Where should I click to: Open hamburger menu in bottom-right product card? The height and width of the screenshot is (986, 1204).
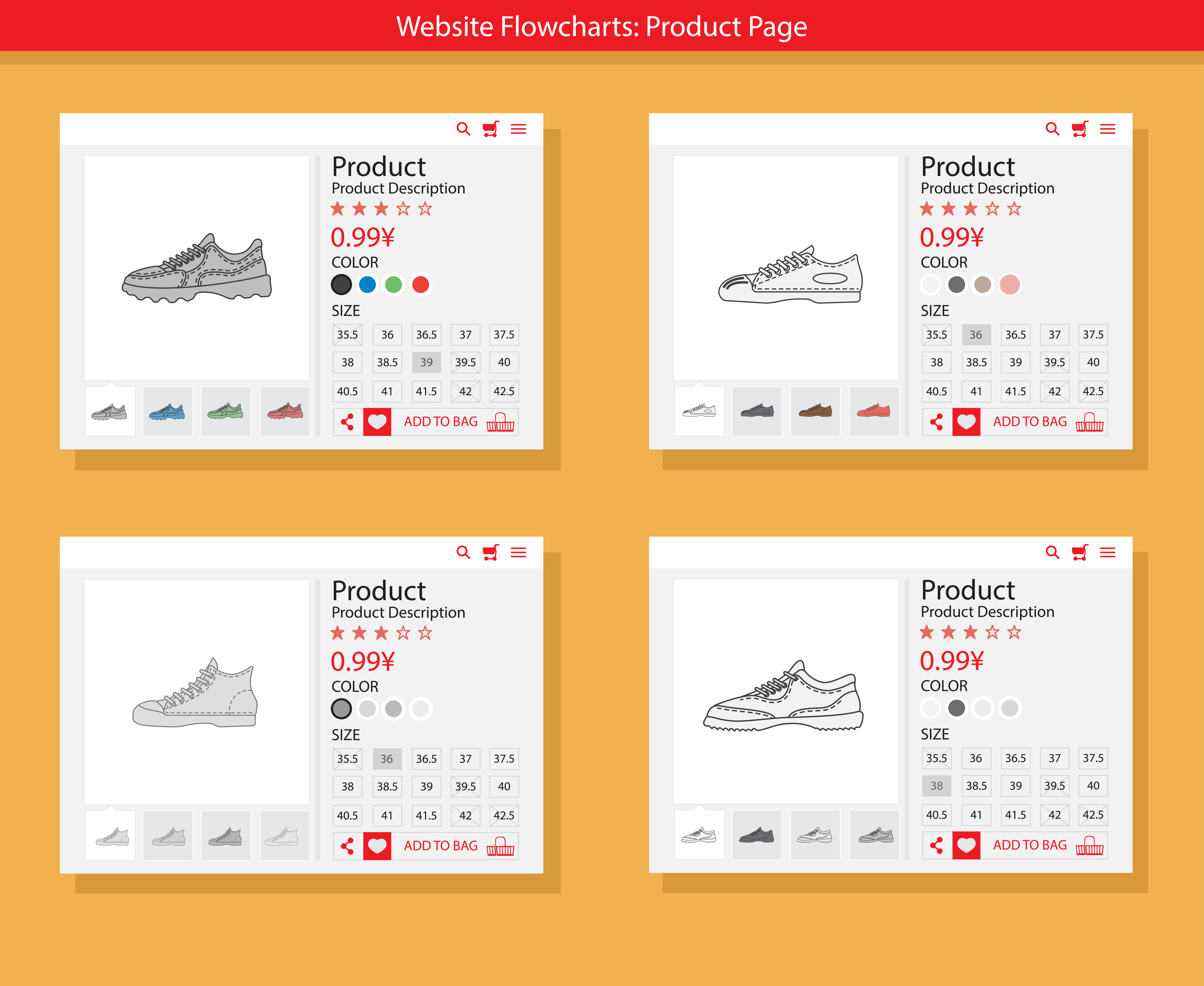pos(1107,552)
